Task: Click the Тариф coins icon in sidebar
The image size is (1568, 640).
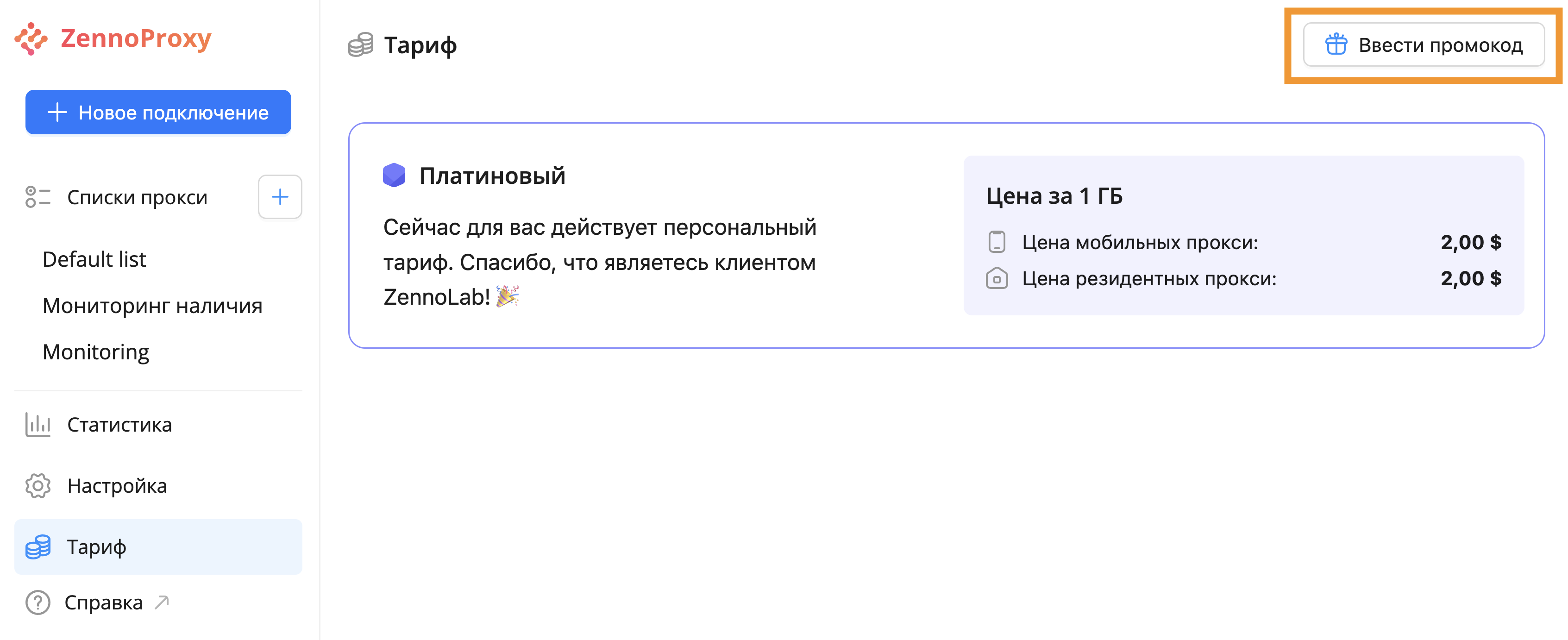Action: point(38,547)
